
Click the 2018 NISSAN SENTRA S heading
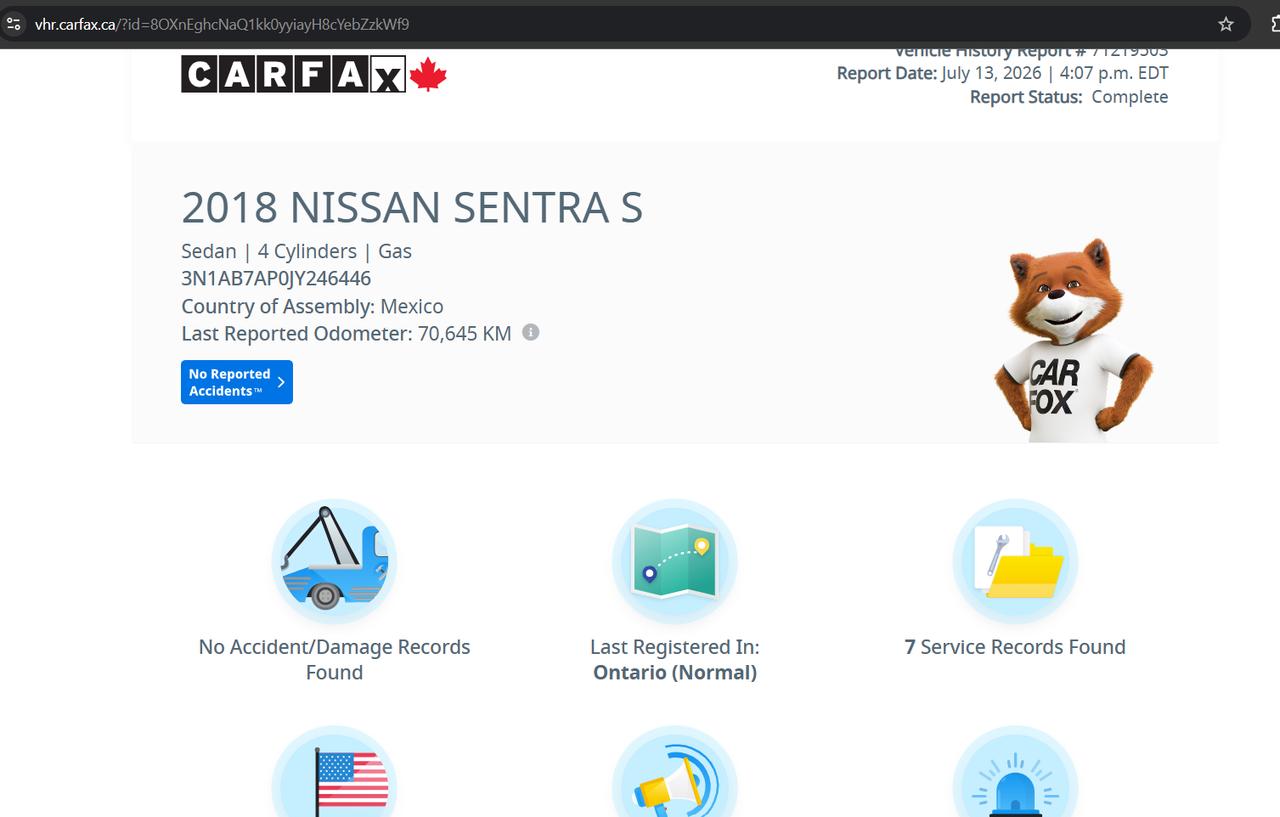click(x=412, y=207)
